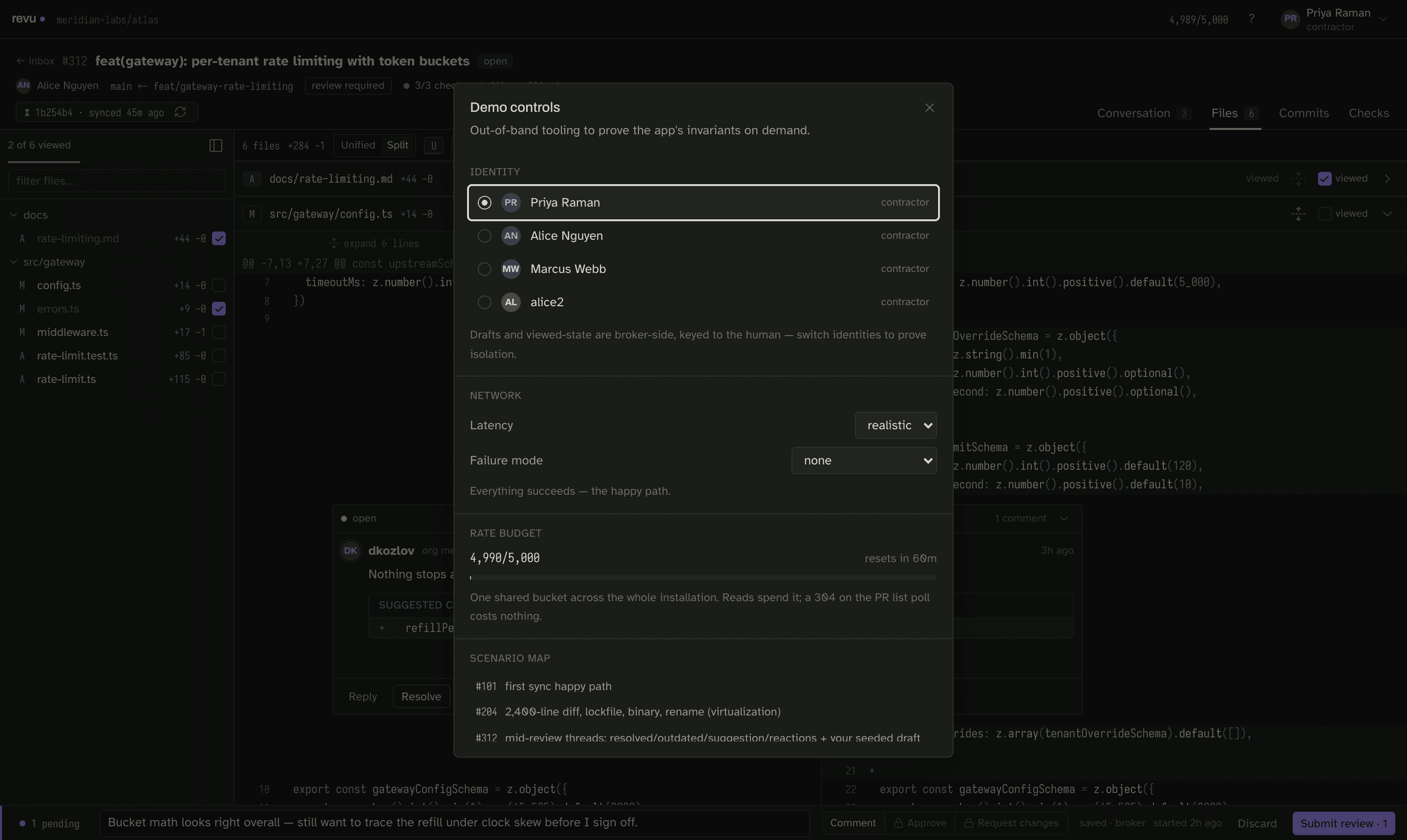Select alice2 identity radio
Image resolution: width=1407 pixels, height=840 pixels.
click(484, 302)
